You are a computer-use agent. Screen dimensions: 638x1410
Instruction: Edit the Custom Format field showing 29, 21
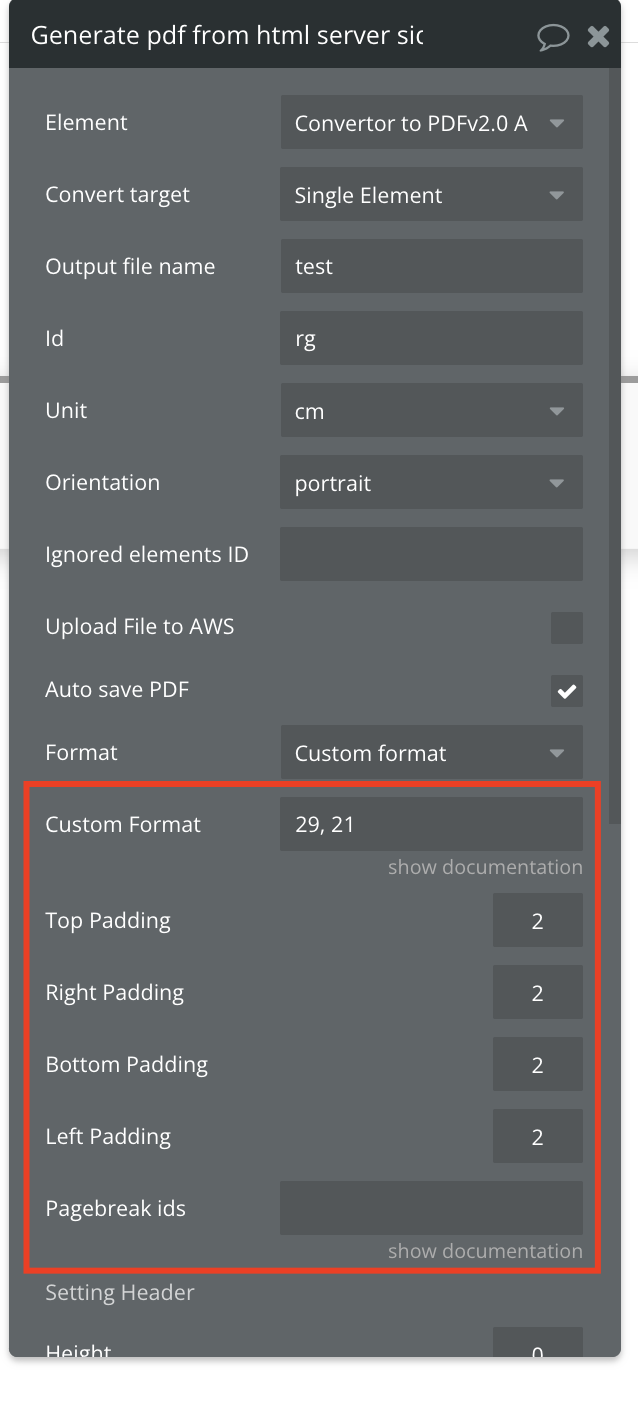(x=431, y=825)
